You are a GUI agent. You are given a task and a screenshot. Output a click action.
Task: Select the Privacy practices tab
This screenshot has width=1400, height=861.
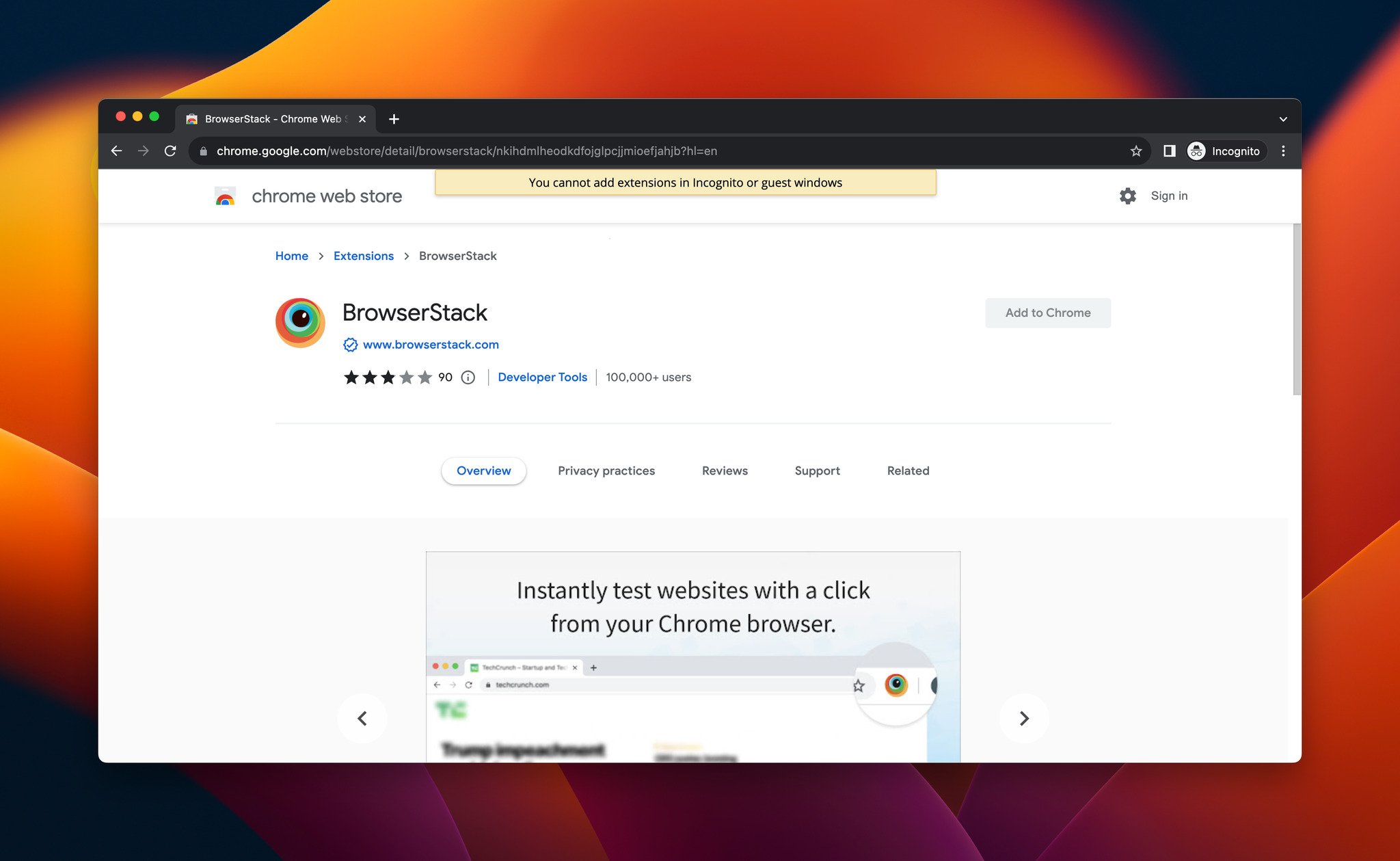[606, 470]
